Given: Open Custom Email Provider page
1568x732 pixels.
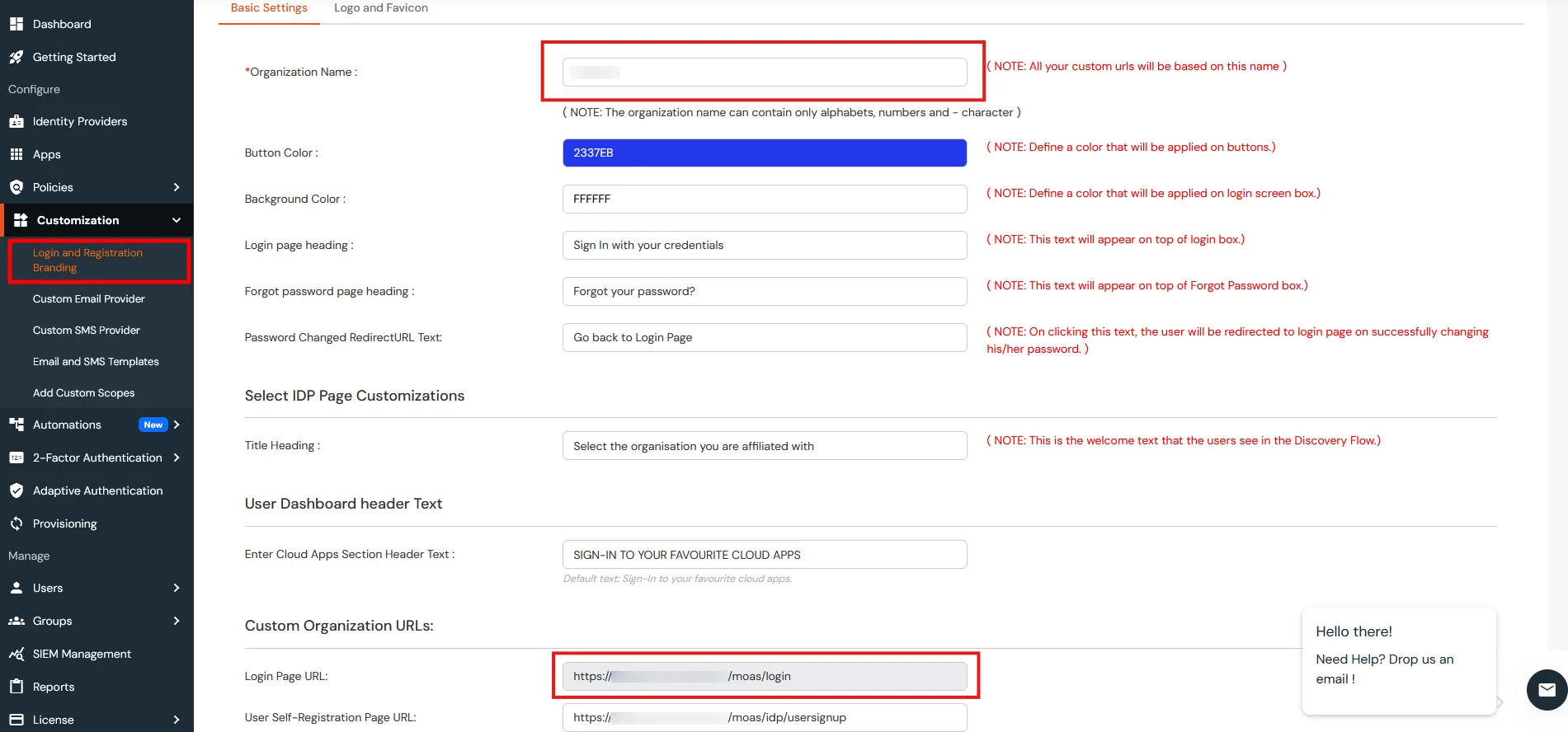Looking at the screenshot, I should (x=89, y=298).
